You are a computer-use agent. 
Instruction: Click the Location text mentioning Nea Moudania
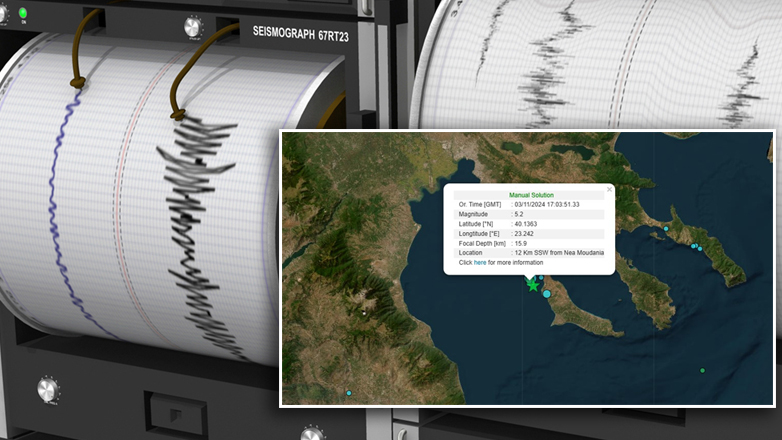(x=560, y=253)
